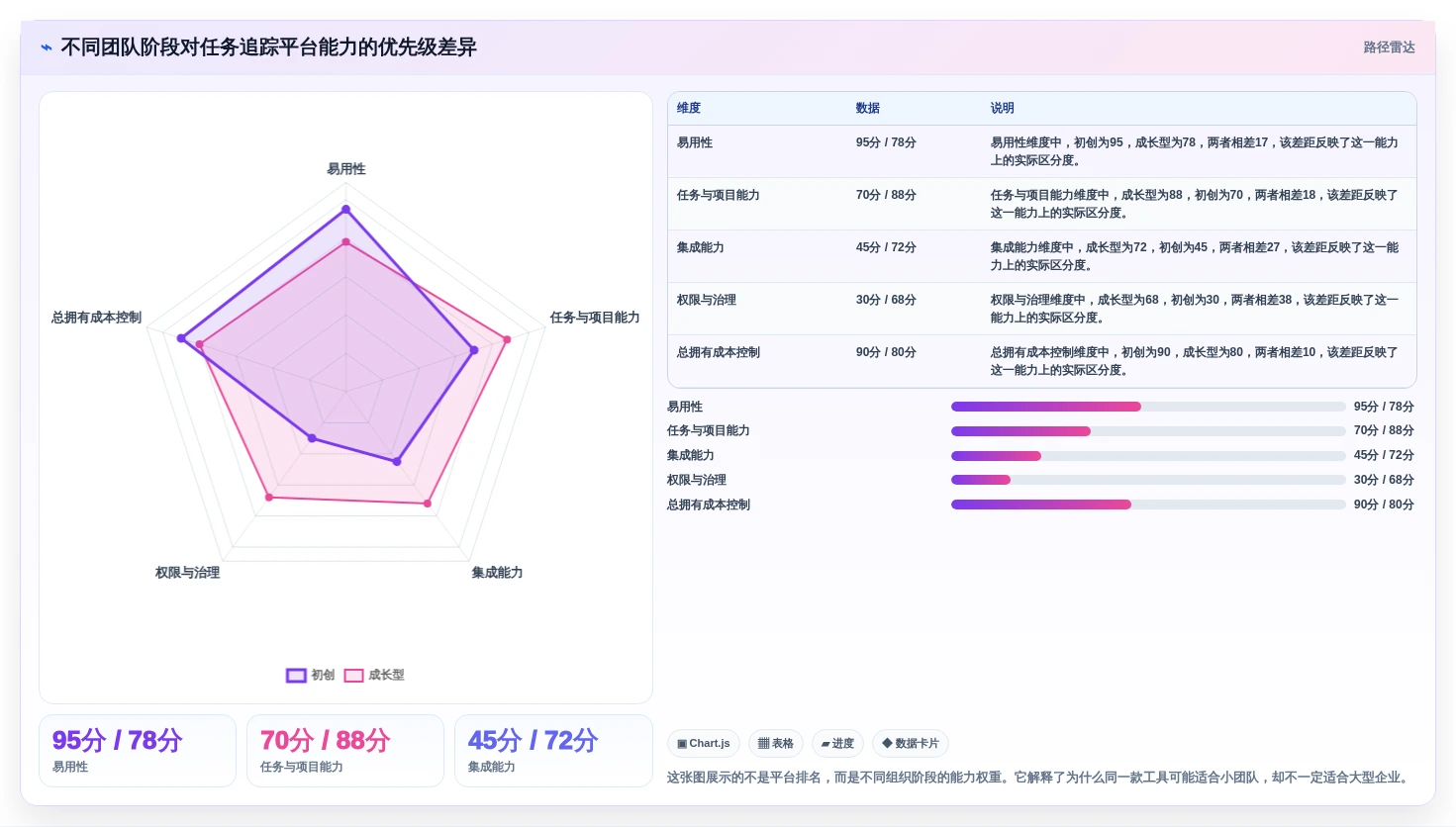Screen dimensions: 1456x827
Task: Click the 集成能力 radar axis label
Action: [497, 573]
